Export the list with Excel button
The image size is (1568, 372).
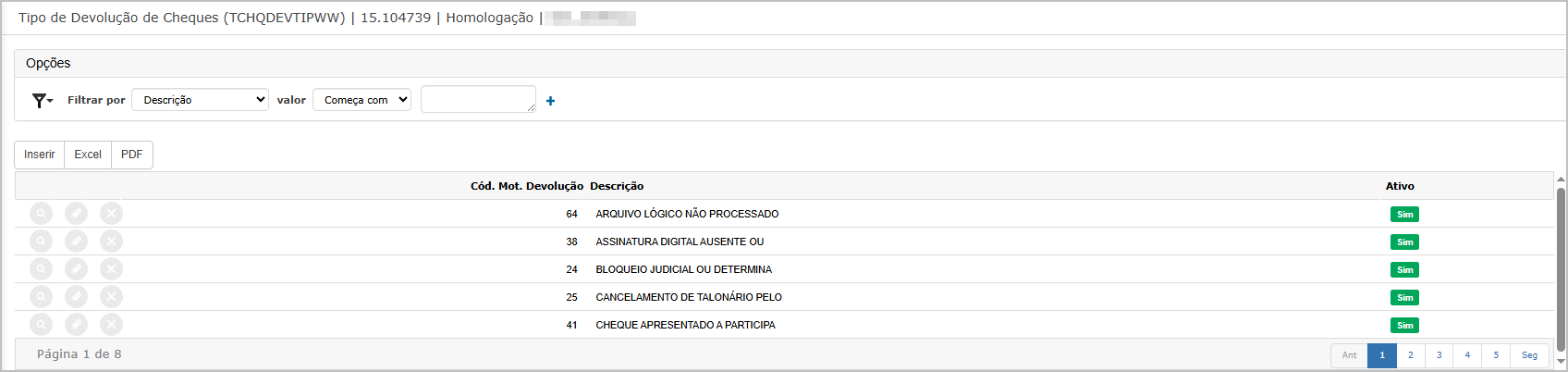[88, 155]
